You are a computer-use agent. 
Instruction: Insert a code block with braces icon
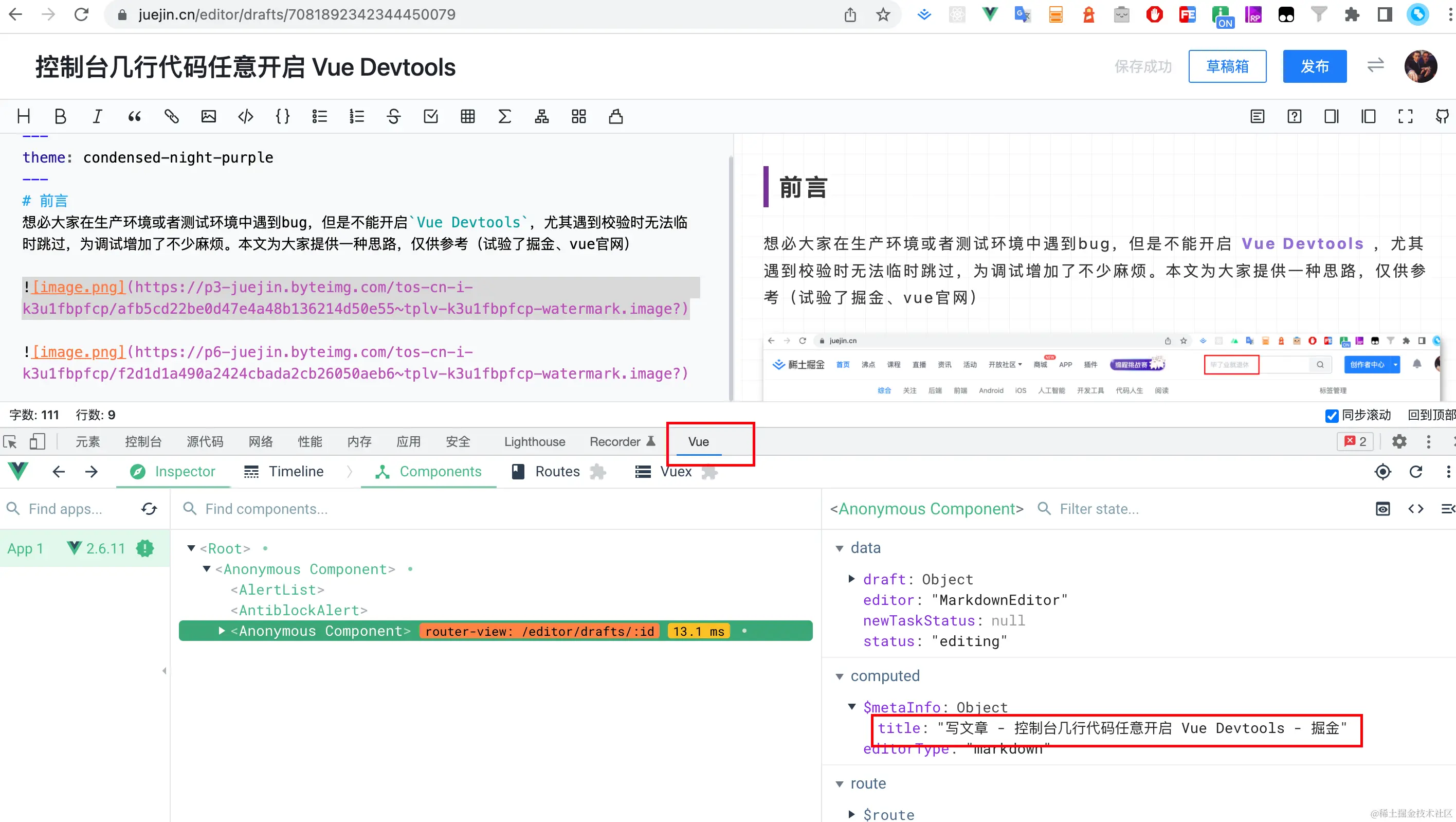point(283,116)
